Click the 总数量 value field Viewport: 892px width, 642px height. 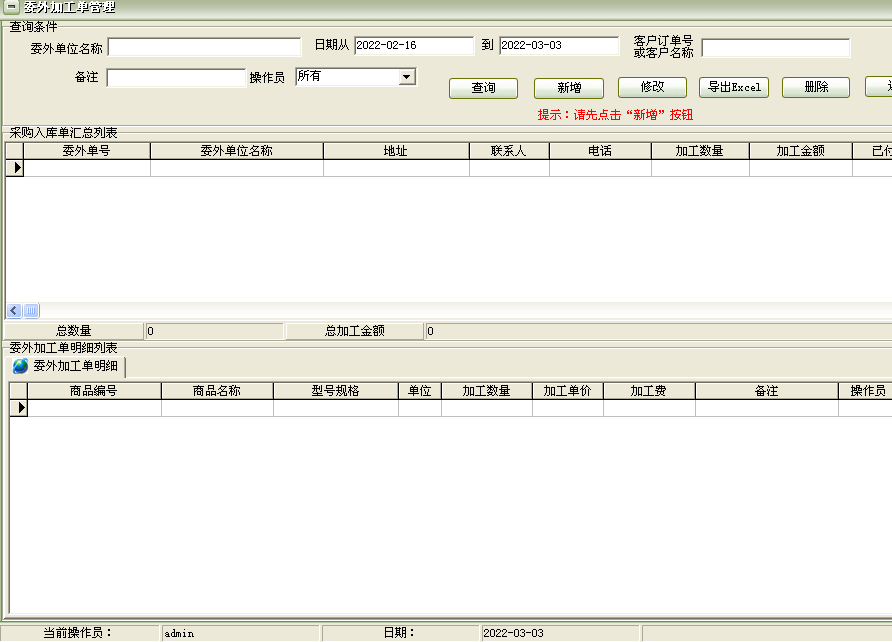point(214,331)
